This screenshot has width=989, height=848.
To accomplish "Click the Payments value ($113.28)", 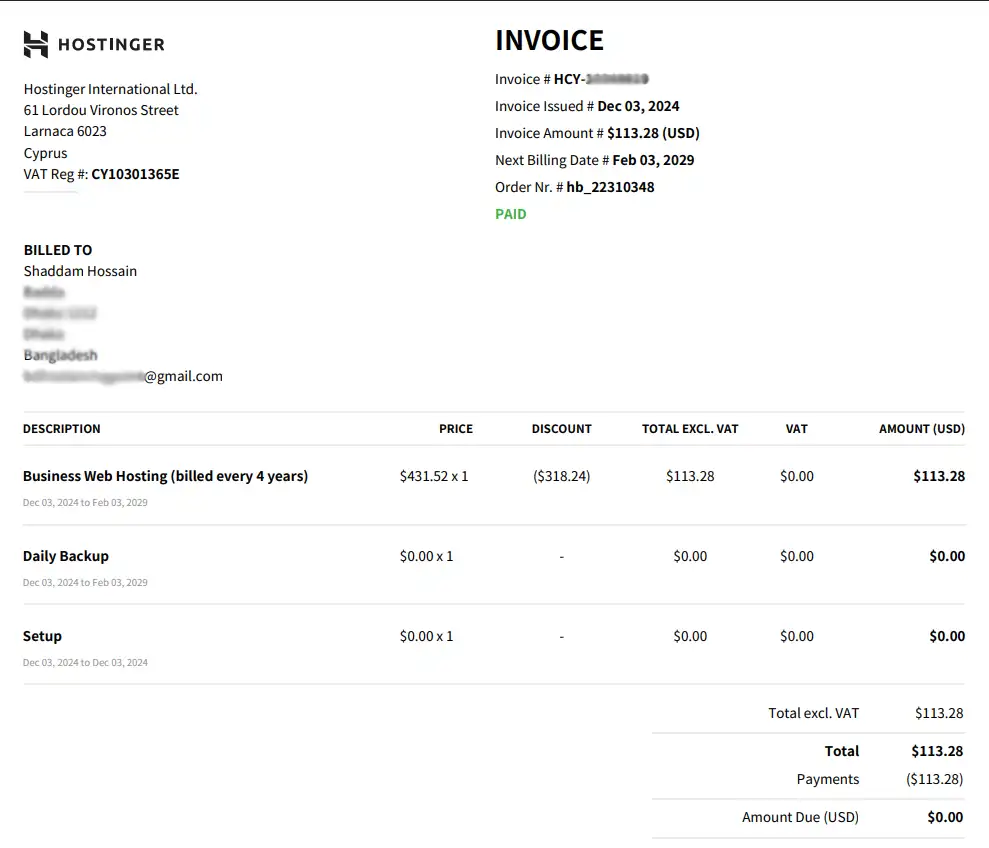I will 935,780.
